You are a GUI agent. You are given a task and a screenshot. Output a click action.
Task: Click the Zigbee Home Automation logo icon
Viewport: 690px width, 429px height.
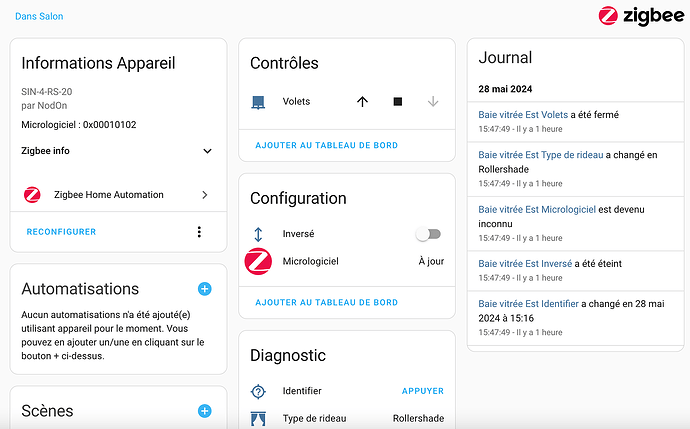[x=32, y=194]
